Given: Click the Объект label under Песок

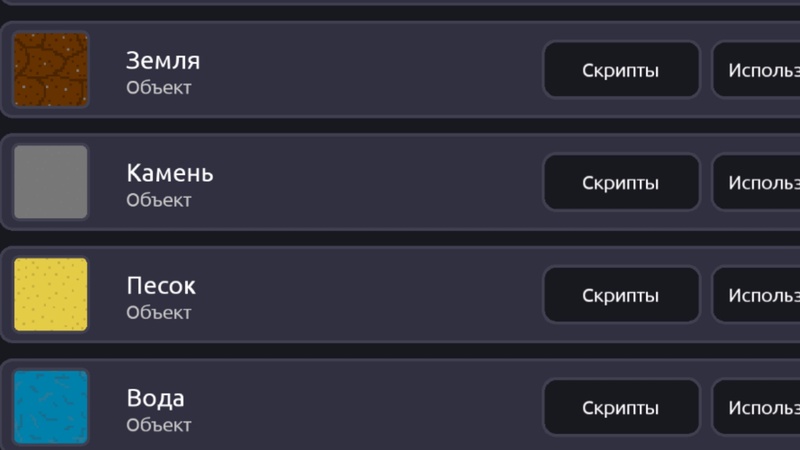Looking at the screenshot, I should coord(159,312).
